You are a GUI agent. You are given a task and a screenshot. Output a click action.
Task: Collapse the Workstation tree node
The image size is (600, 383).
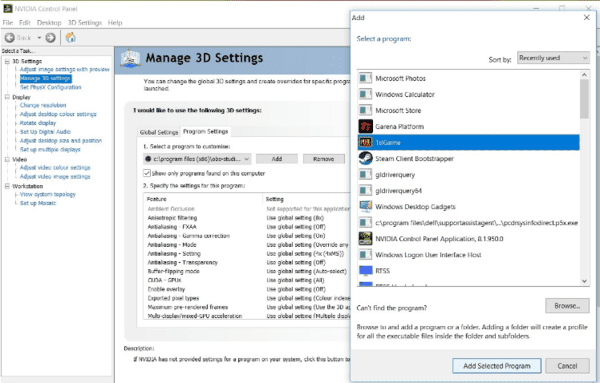point(7,186)
